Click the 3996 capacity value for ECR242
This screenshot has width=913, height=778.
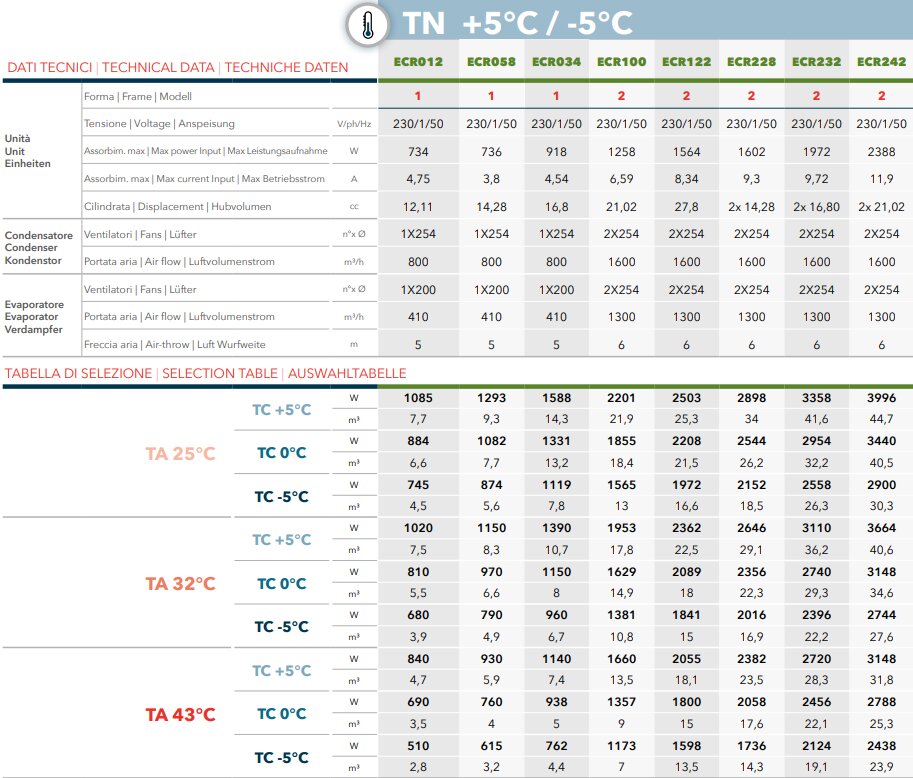[881, 398]
